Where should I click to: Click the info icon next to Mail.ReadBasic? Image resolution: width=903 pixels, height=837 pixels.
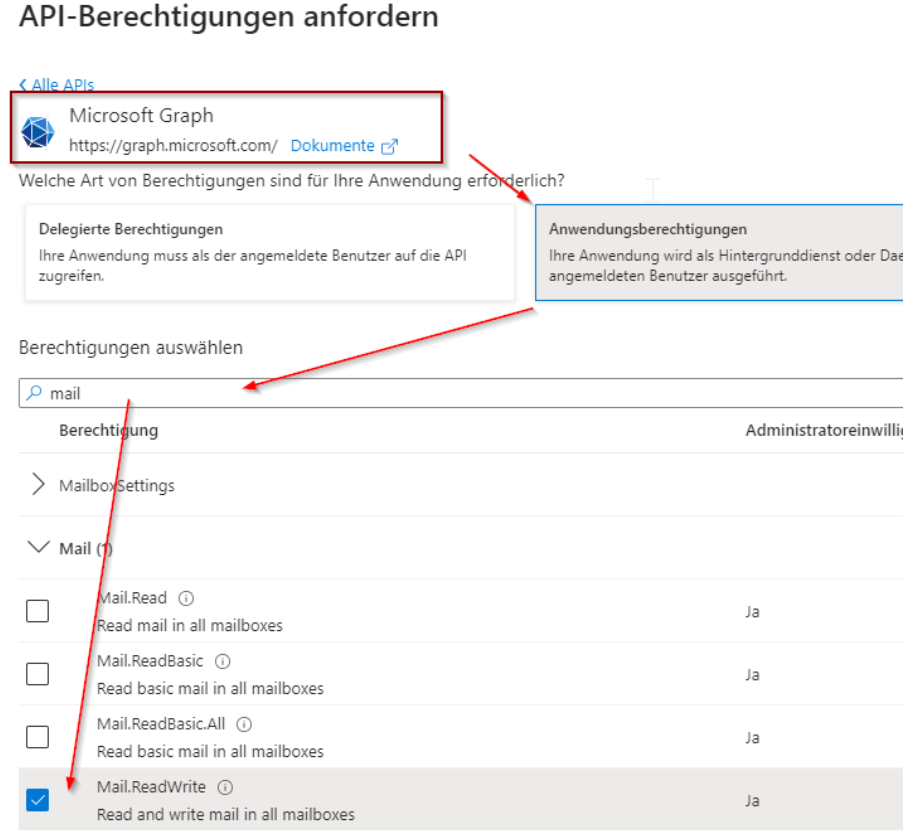[223, 661]
